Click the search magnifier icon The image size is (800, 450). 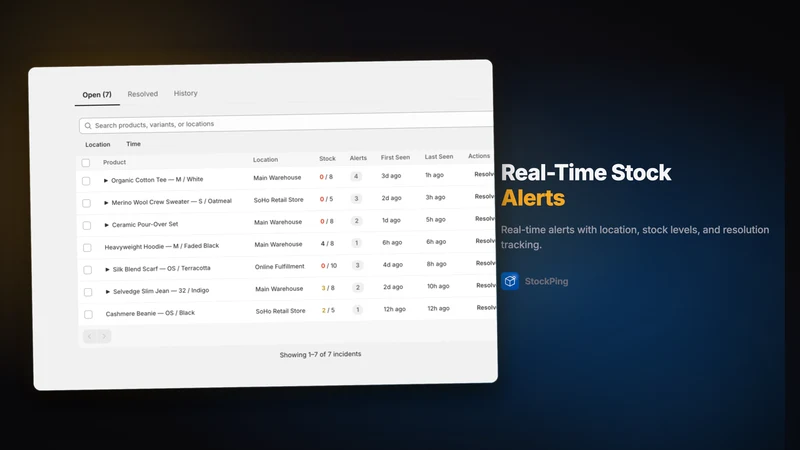[88, 126]
